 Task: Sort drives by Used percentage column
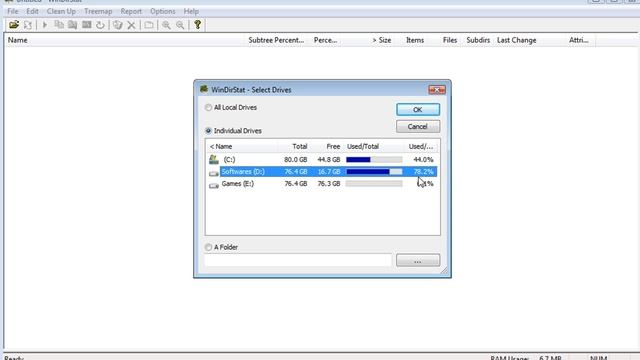(x=422, y=146)
